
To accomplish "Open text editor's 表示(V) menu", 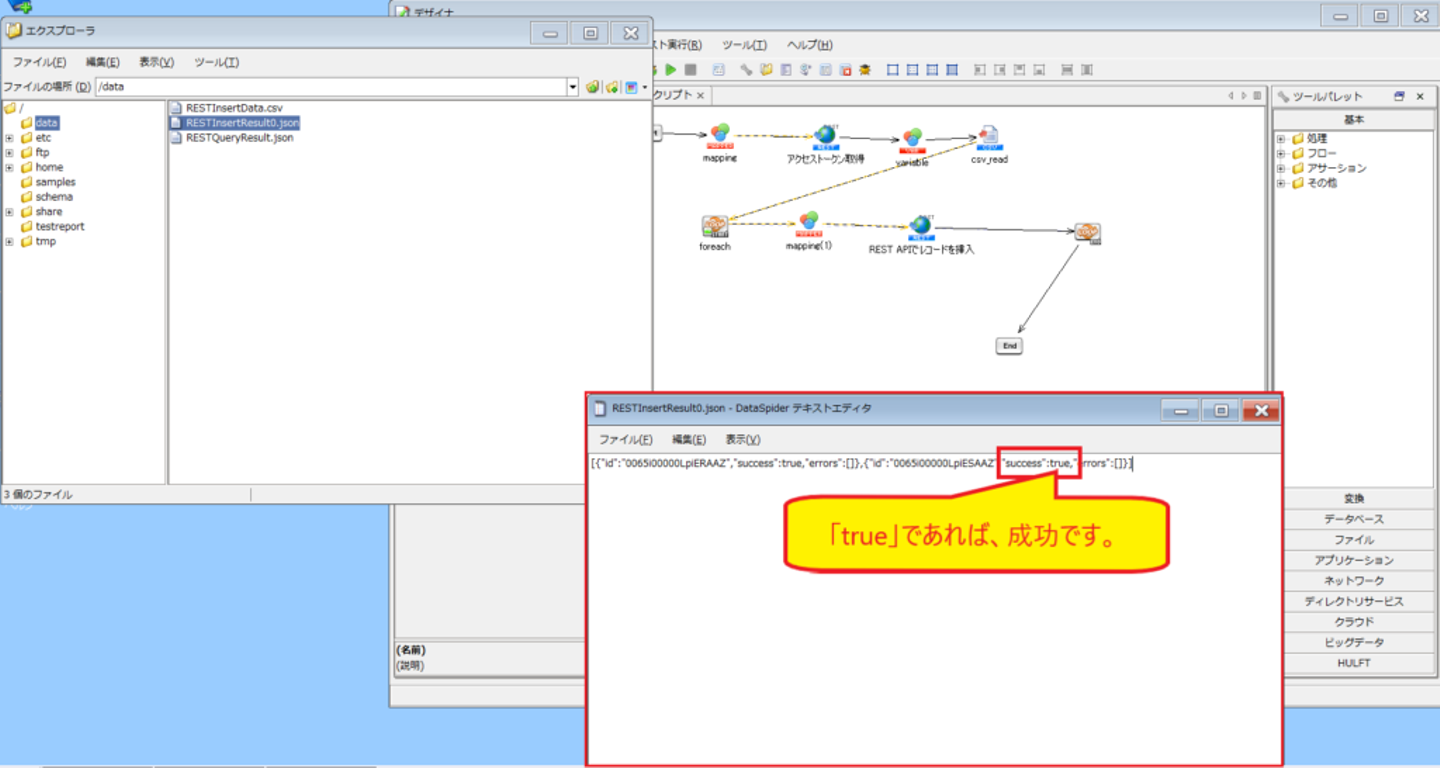I will pyautogui.click(x=743, y=439).
